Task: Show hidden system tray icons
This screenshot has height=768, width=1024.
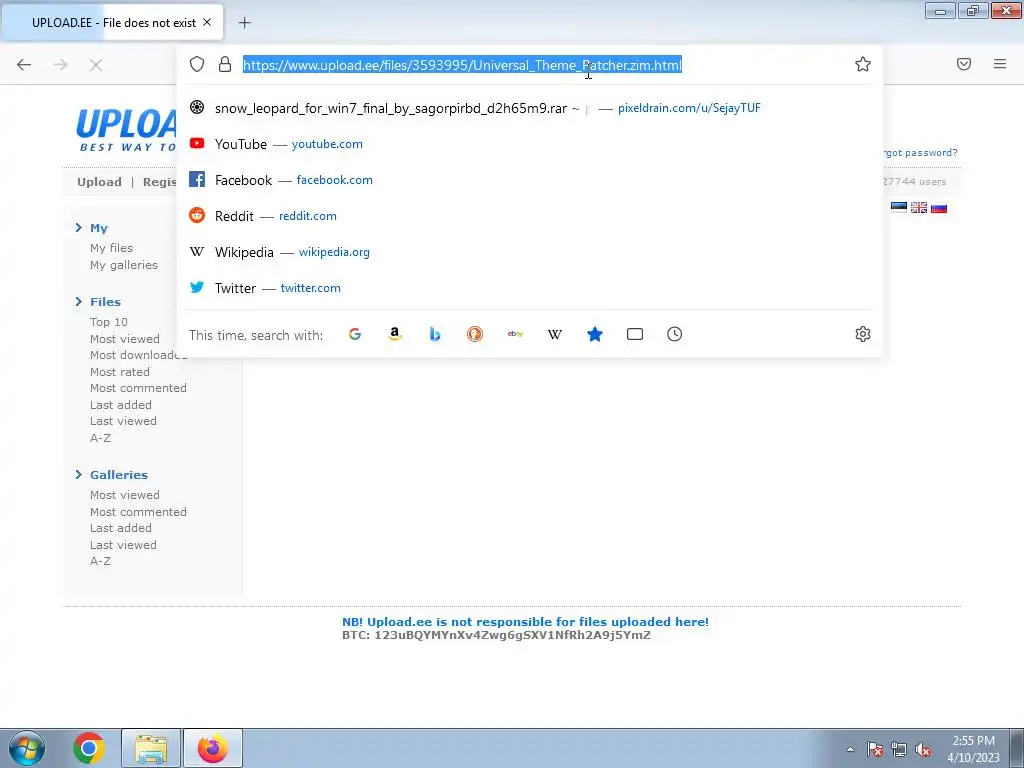Action: point(850,749)
